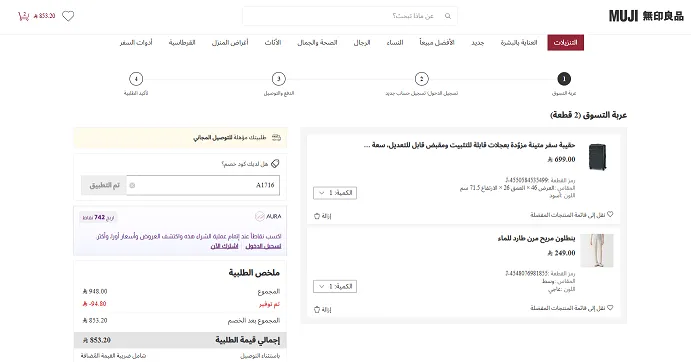Open the اشترك الآن link in the AURA box
Viewport: 691px width, 362px height.
(224, 246)
